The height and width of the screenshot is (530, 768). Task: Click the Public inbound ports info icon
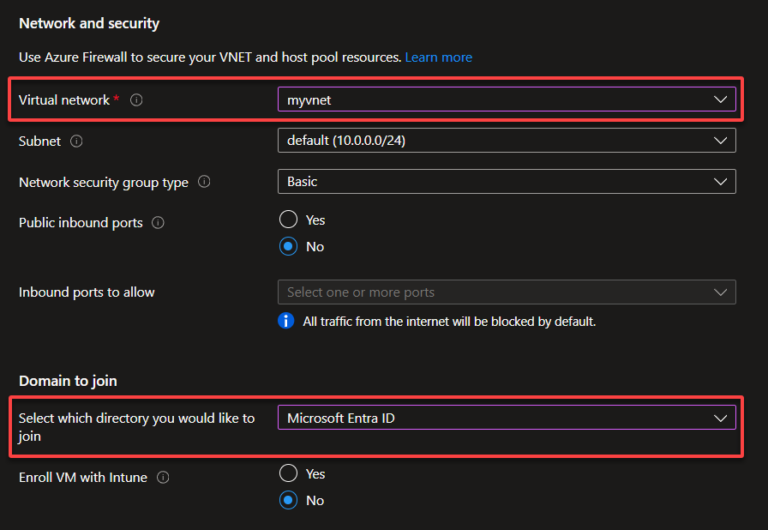pyautogui.click(x=157, y=223)
